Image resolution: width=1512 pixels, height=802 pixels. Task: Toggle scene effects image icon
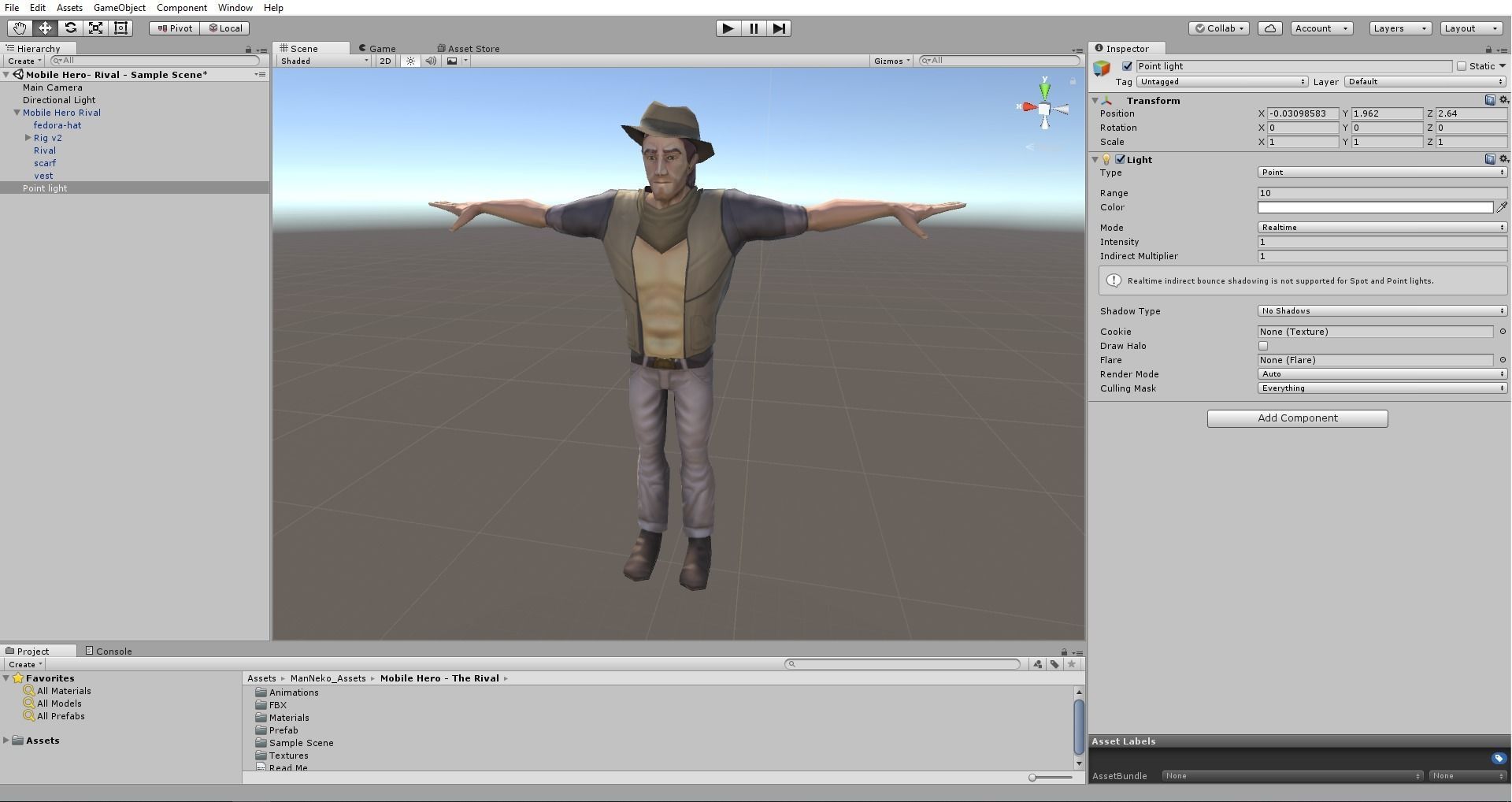[x=452, y=61]
